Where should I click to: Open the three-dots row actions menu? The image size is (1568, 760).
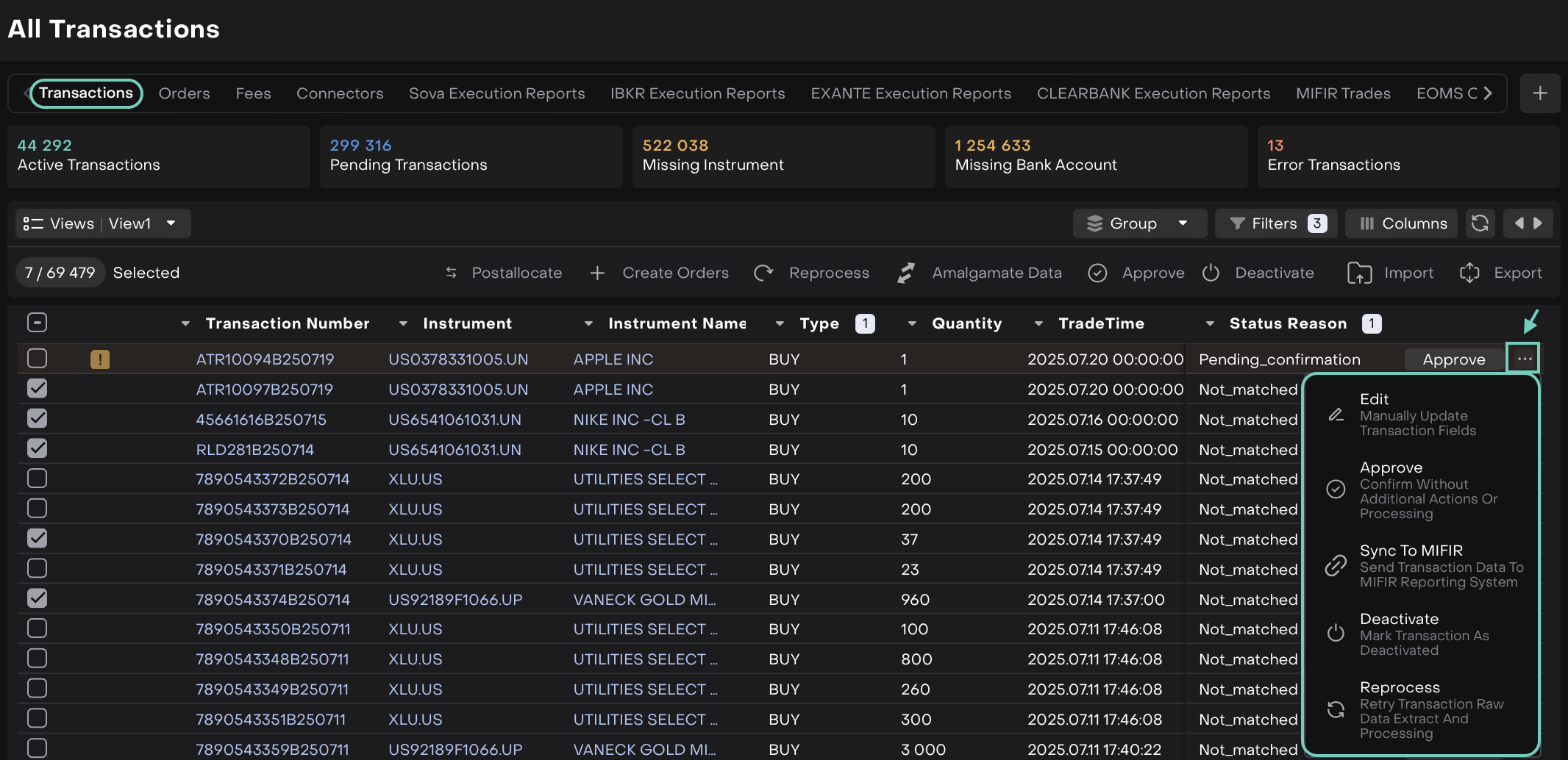point(1524,359)
